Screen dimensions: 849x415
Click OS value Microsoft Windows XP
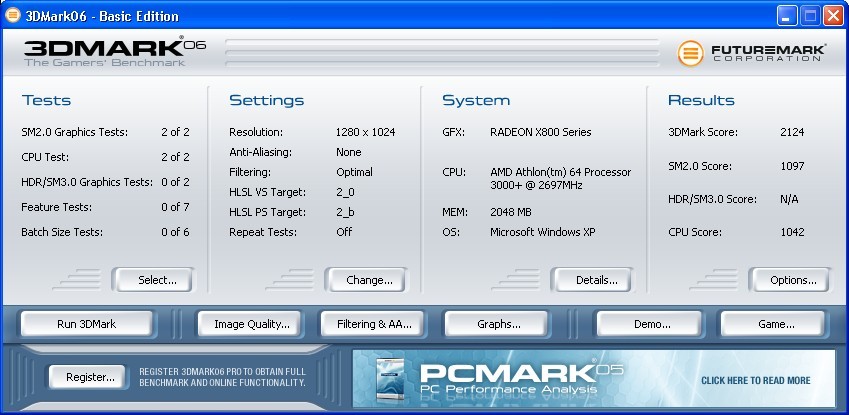543,232
